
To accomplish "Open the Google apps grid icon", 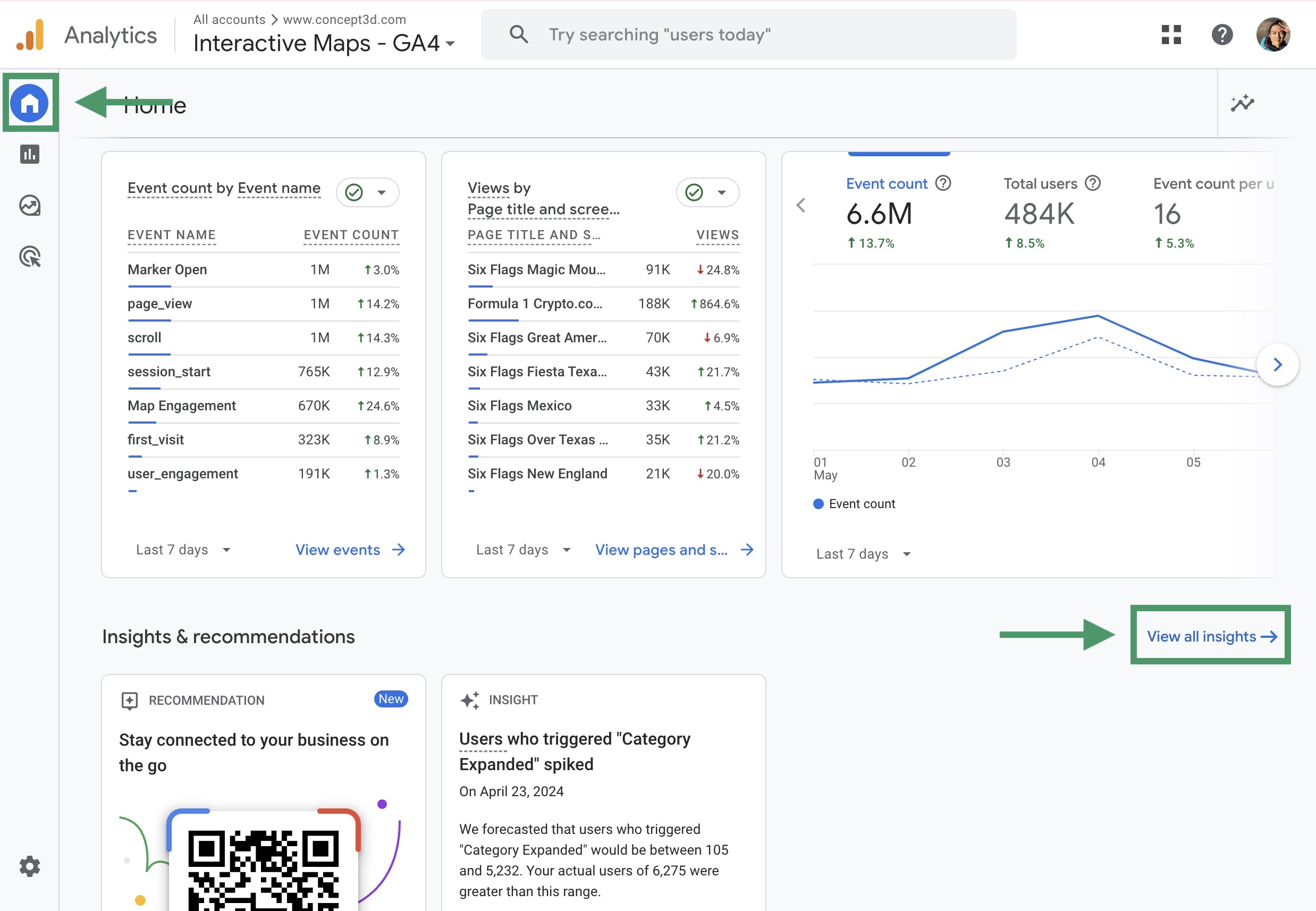I will (x=1170, y=35).
